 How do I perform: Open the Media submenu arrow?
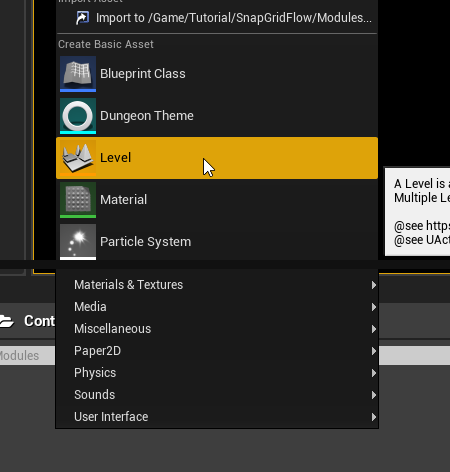click(x=374, y=307)
